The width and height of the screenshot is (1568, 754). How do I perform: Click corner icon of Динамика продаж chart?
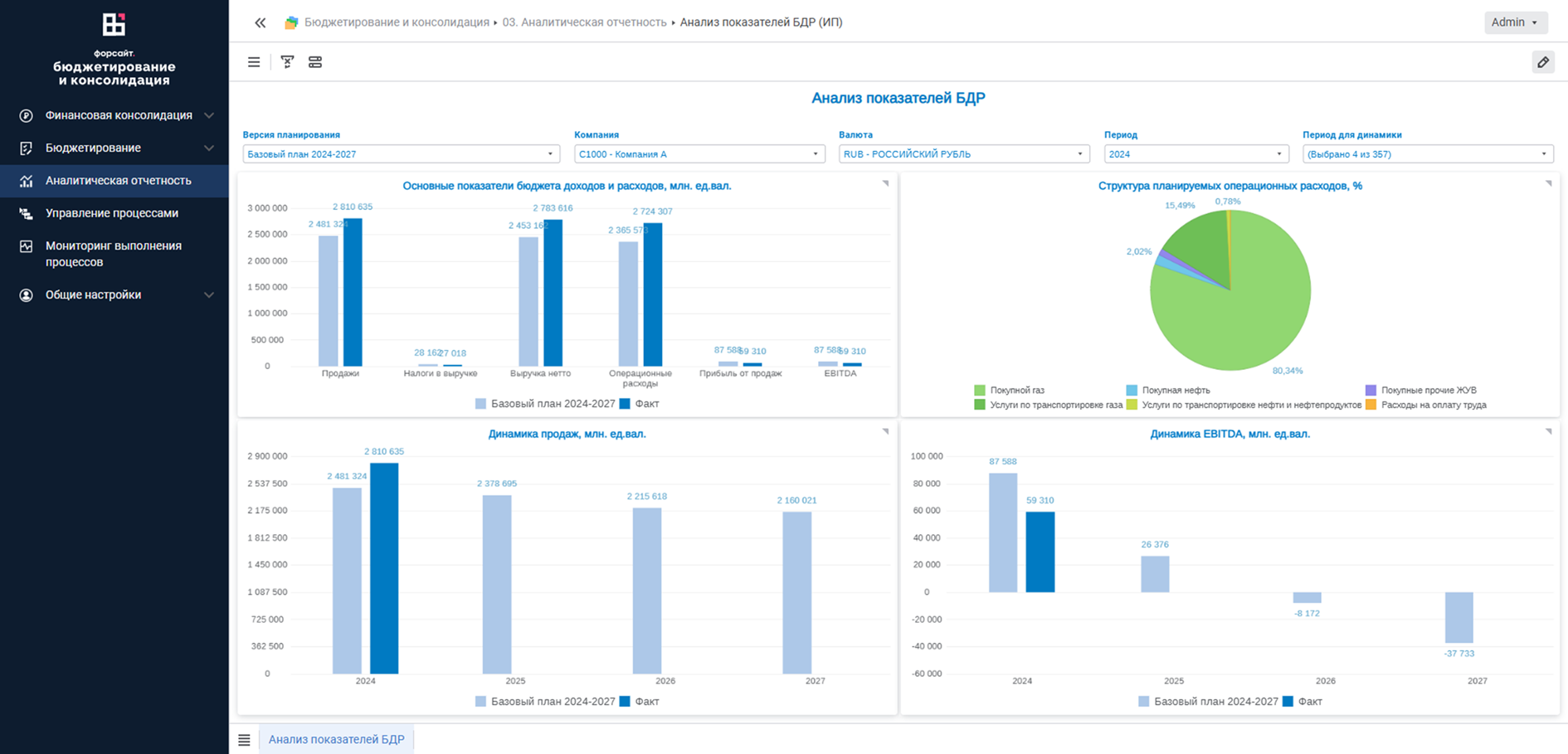pos(885,431)
